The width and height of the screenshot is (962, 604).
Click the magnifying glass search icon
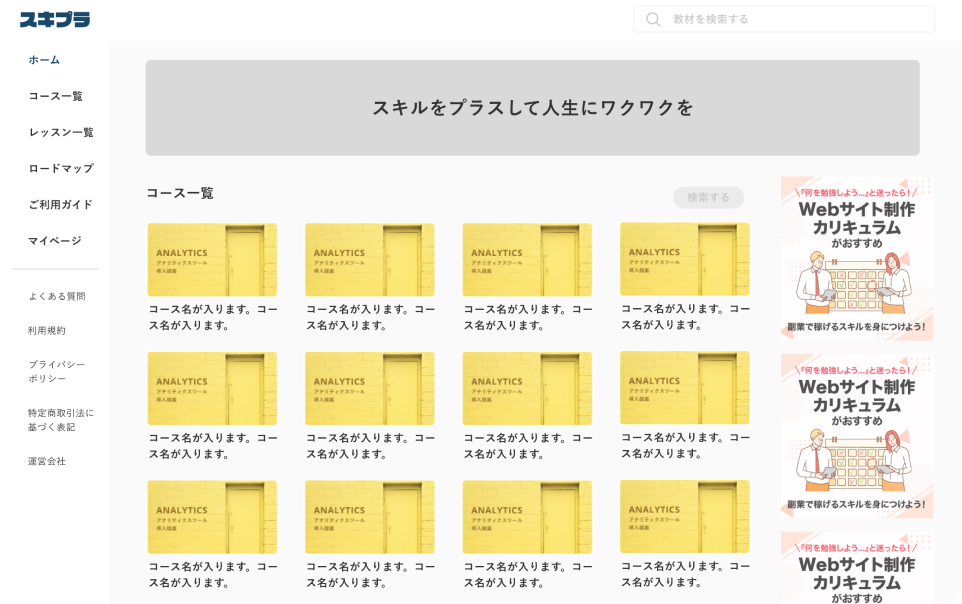click(x=653, y=19)
